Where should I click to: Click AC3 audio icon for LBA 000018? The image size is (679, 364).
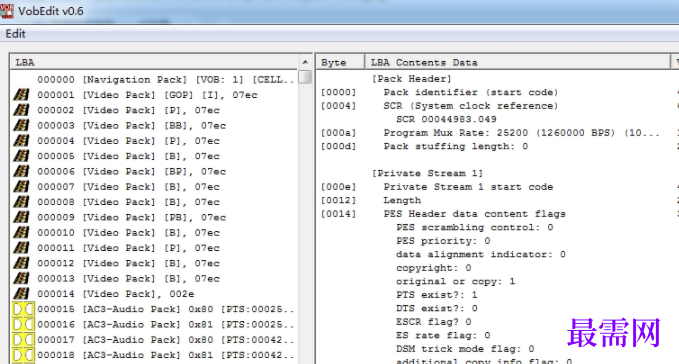pos(23,355)
